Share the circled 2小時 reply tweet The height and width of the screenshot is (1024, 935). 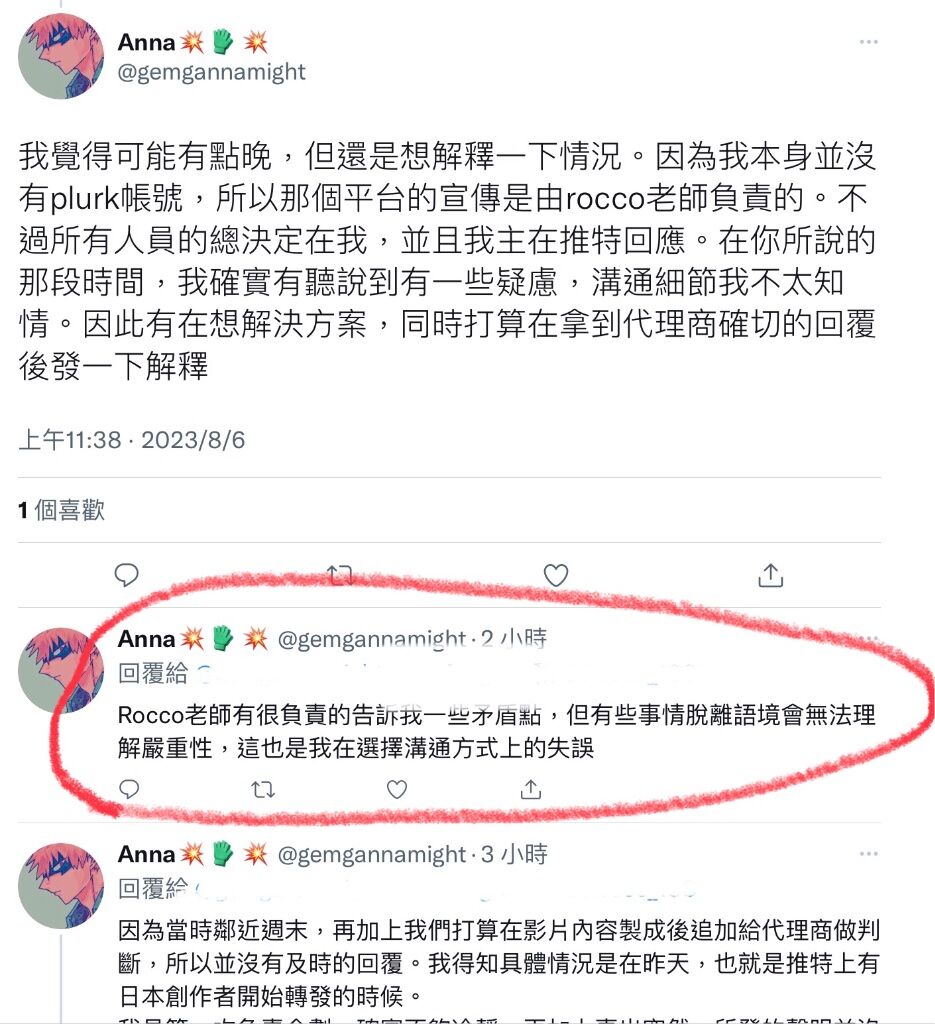(x=531, y=790)
